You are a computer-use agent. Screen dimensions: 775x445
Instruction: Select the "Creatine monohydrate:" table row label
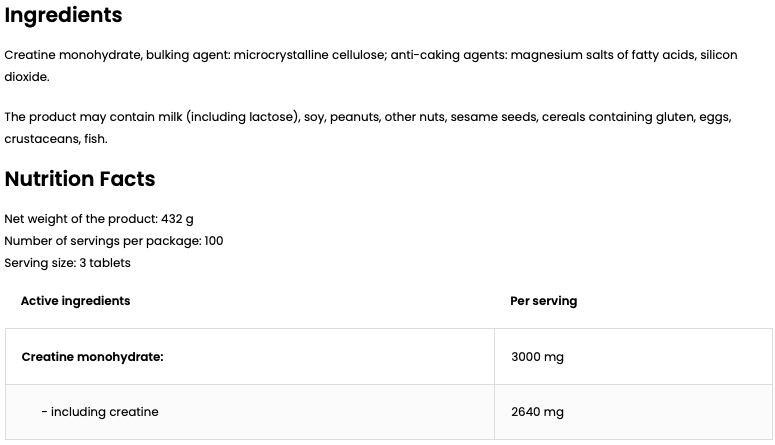92,356
